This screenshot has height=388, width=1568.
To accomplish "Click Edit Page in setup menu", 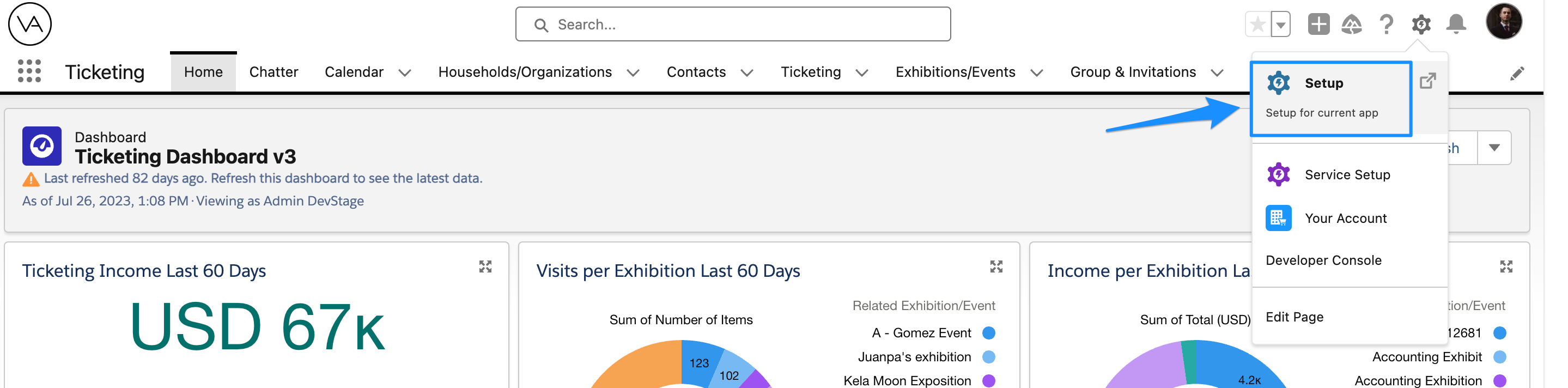I will pos(1294,317).
